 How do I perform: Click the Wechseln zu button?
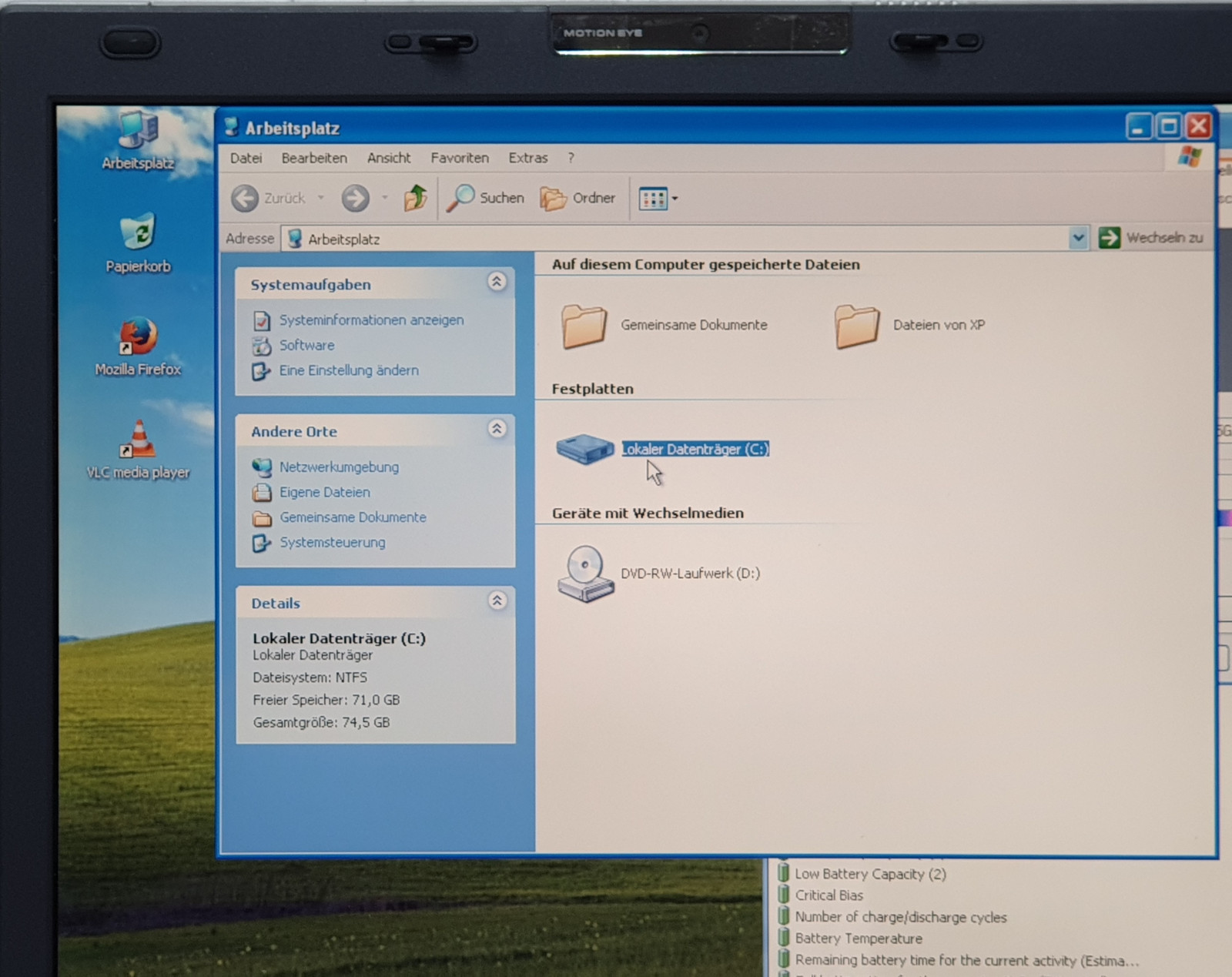(1151, 238)
